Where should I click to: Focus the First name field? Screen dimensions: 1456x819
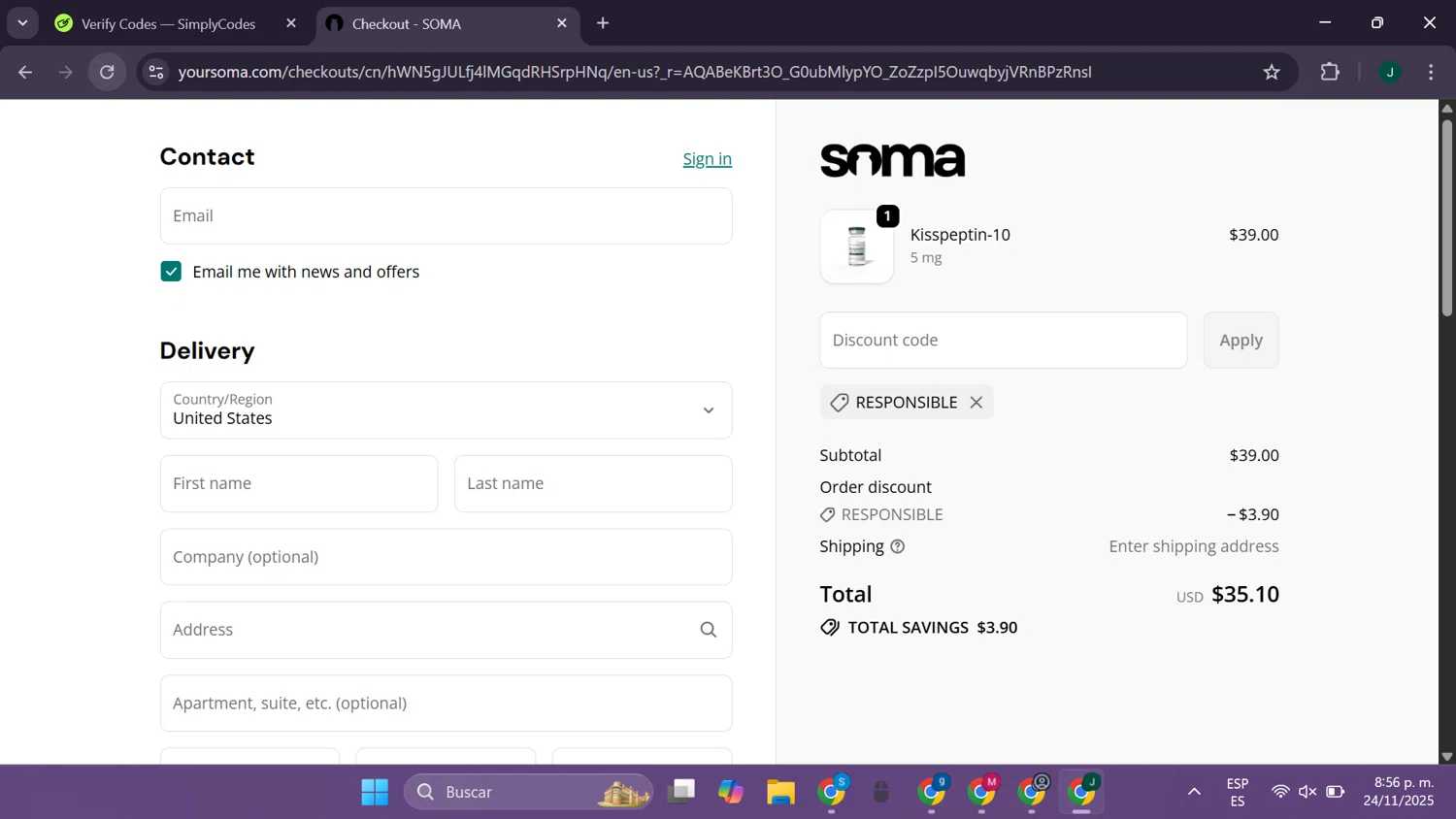[x=299, y=483]
